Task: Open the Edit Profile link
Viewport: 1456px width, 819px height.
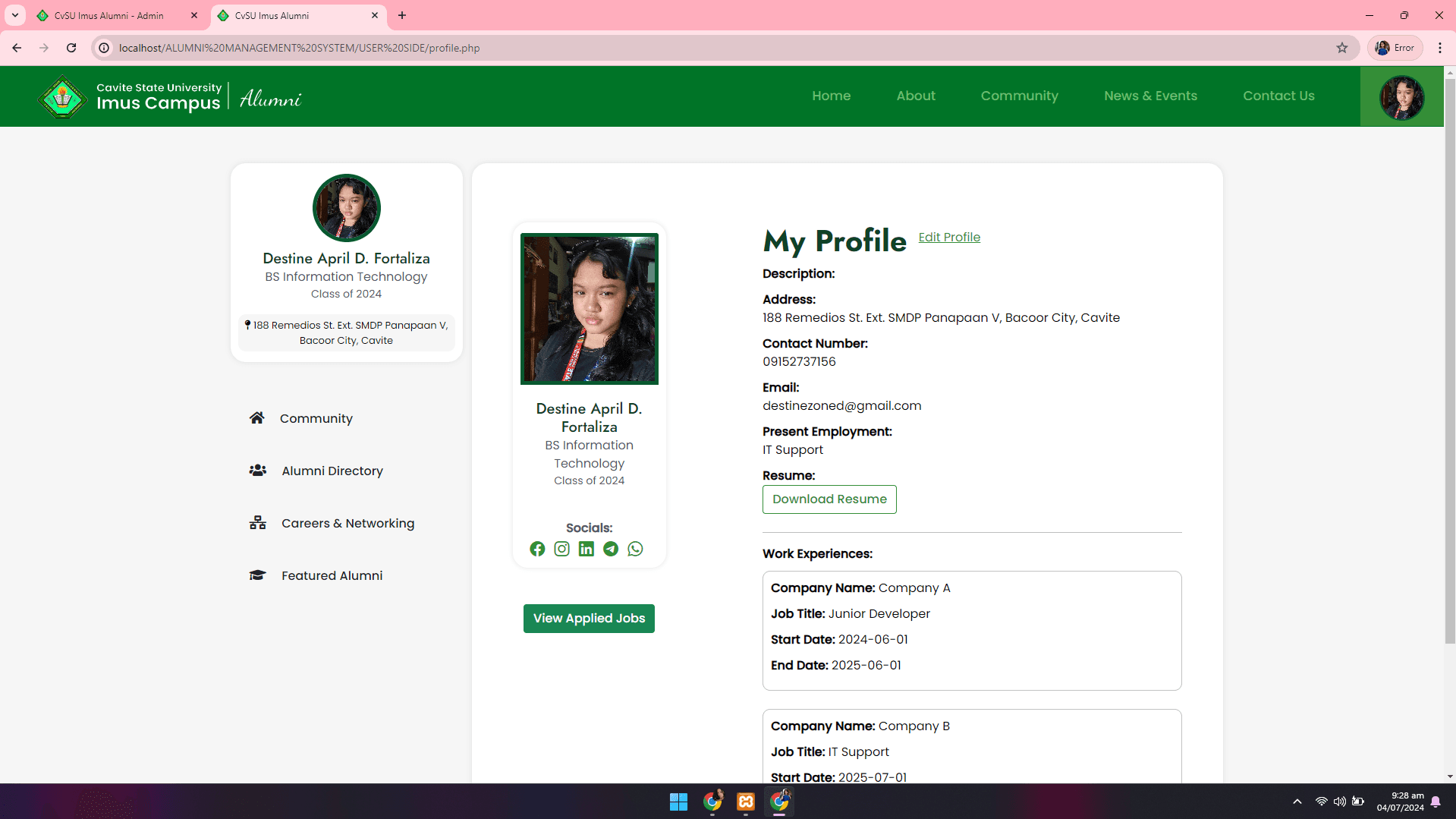Action: coord(948,237)
